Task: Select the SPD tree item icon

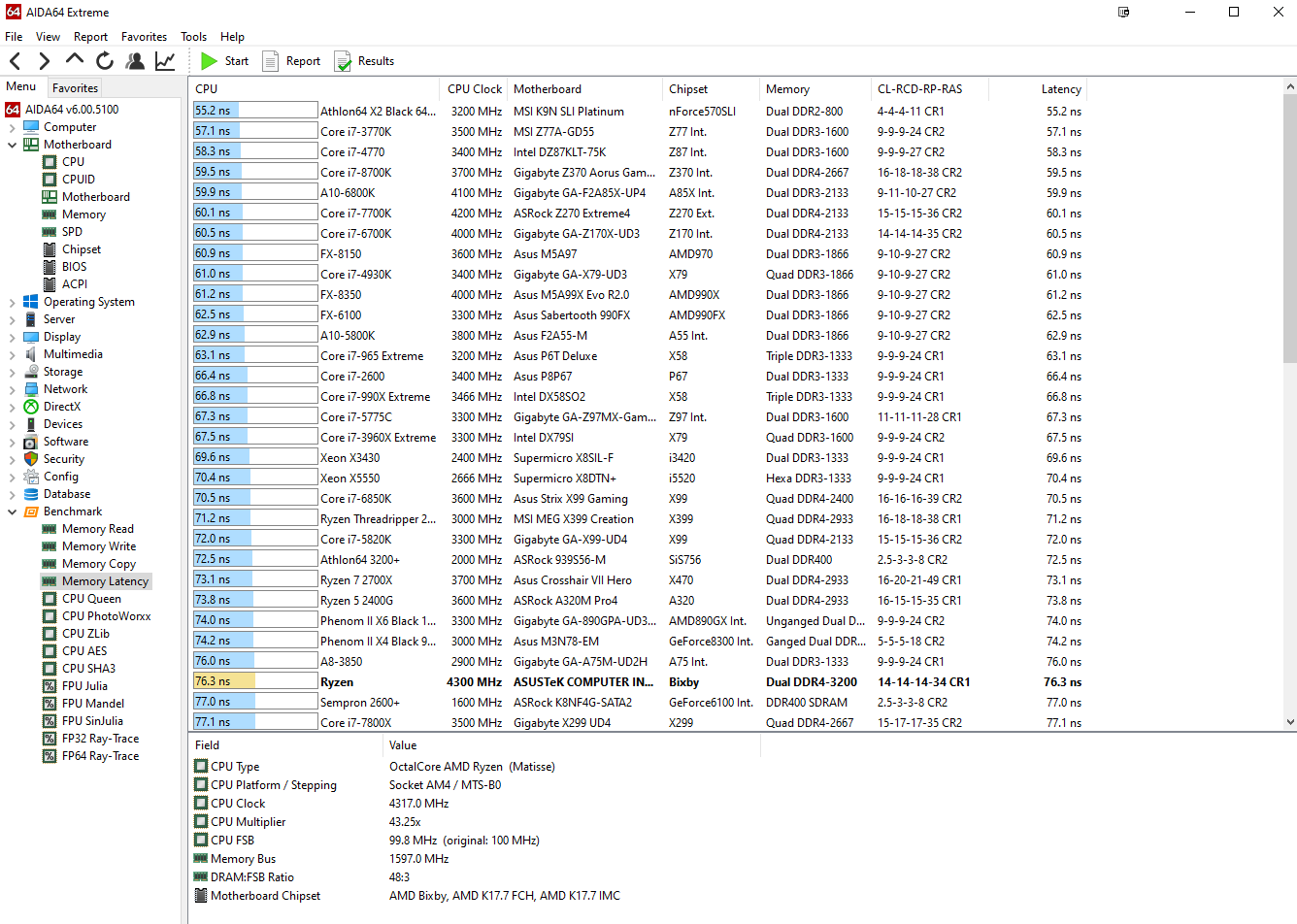Action: pos(50,232)
